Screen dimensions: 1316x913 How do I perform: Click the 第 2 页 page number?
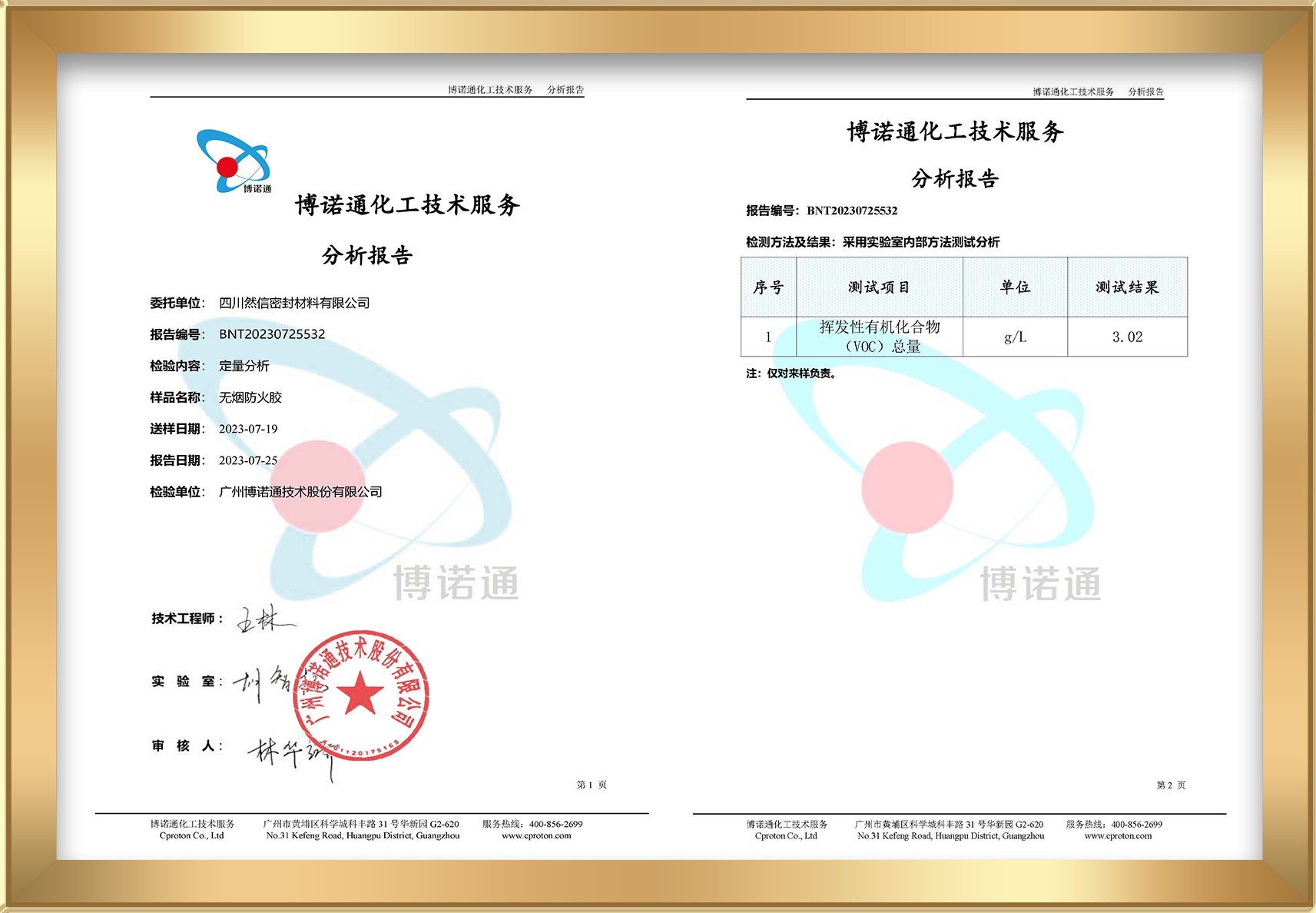coord(1171,785)
